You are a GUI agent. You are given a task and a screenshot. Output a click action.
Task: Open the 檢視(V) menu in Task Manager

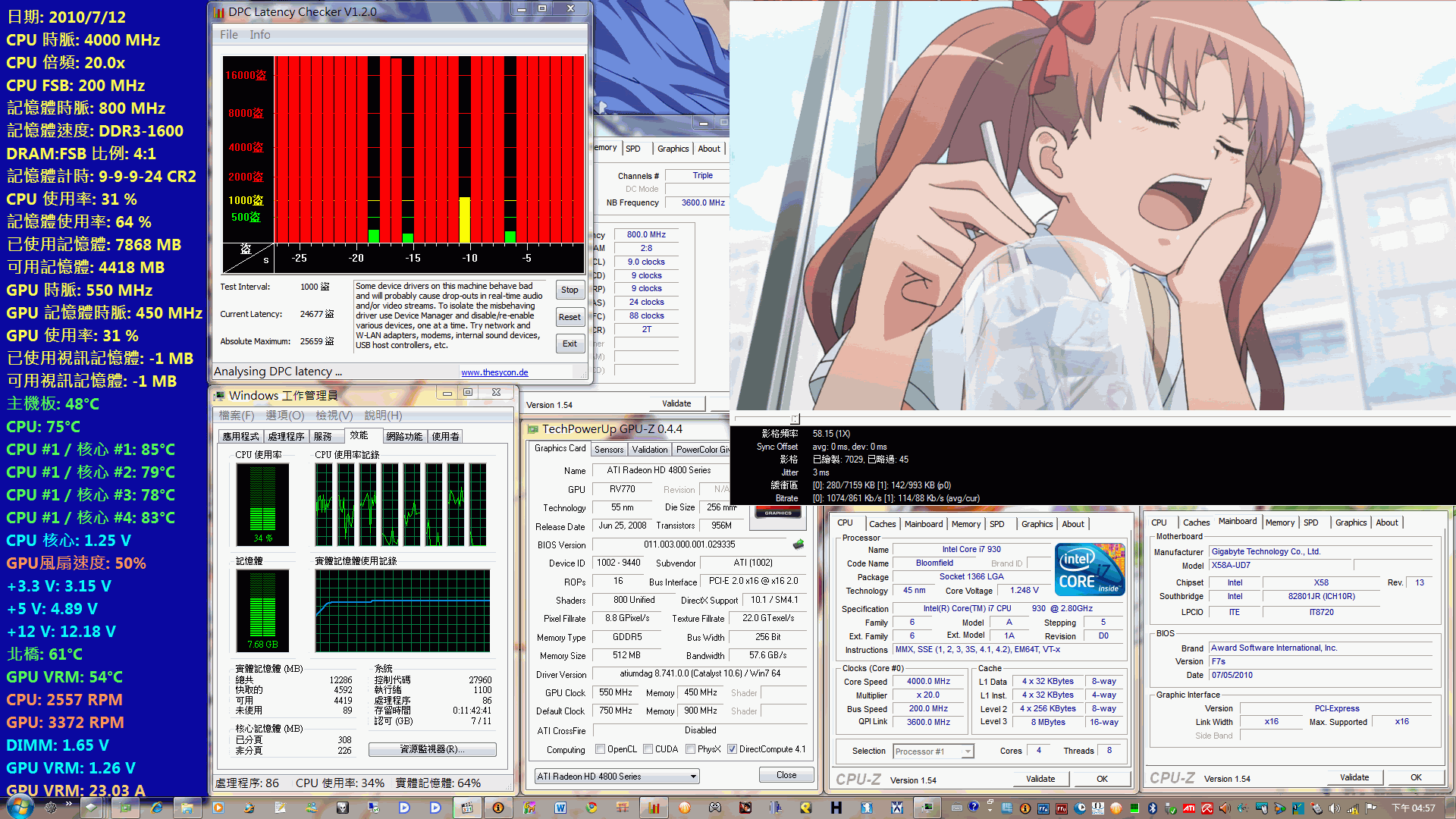pyautogui.click(x=334, y=416)
